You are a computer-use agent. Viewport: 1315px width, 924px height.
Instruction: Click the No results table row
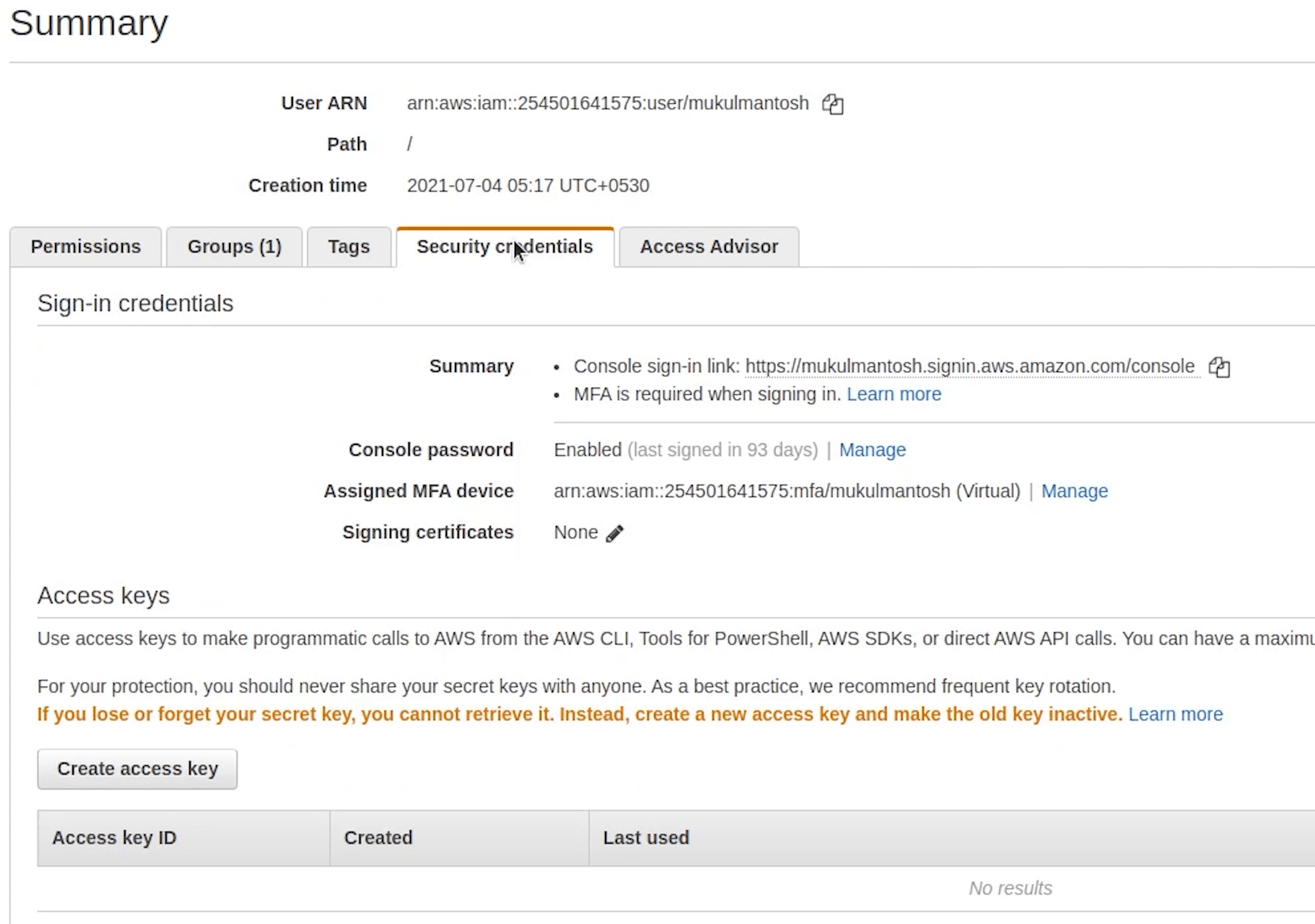pyautogui.click(x=1009, y=889)
